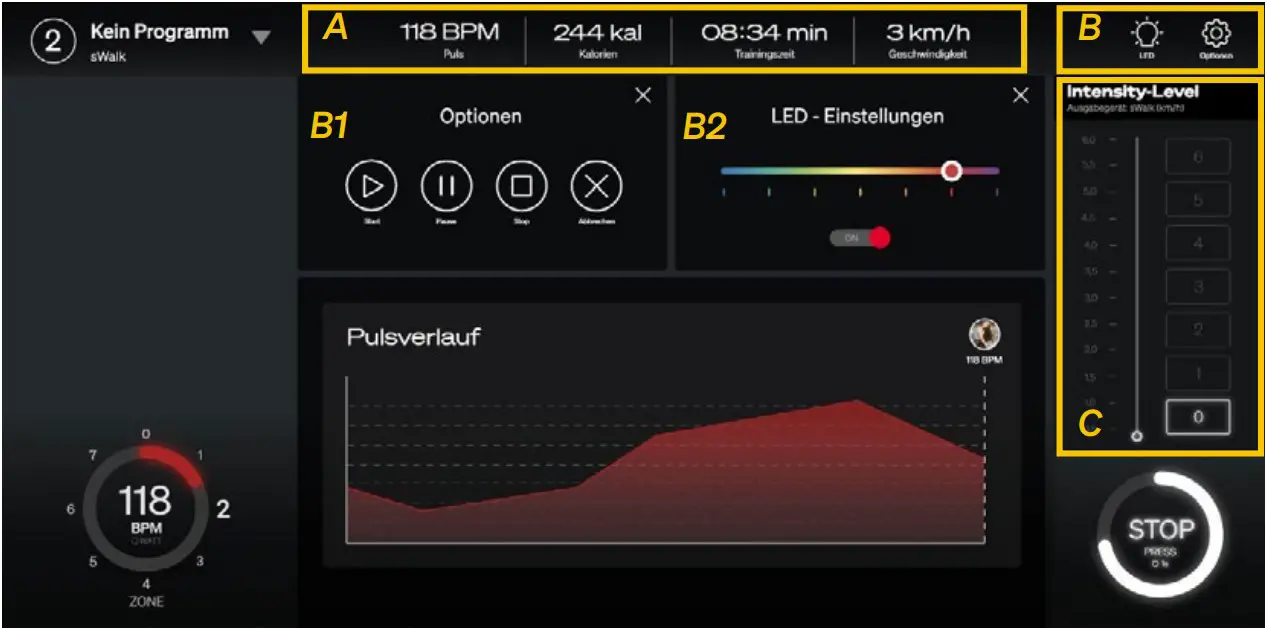This screenshot has width=1267, height=629.
Task: Click the Pulsverlauf chart title
Action: [x=413, y=336]
